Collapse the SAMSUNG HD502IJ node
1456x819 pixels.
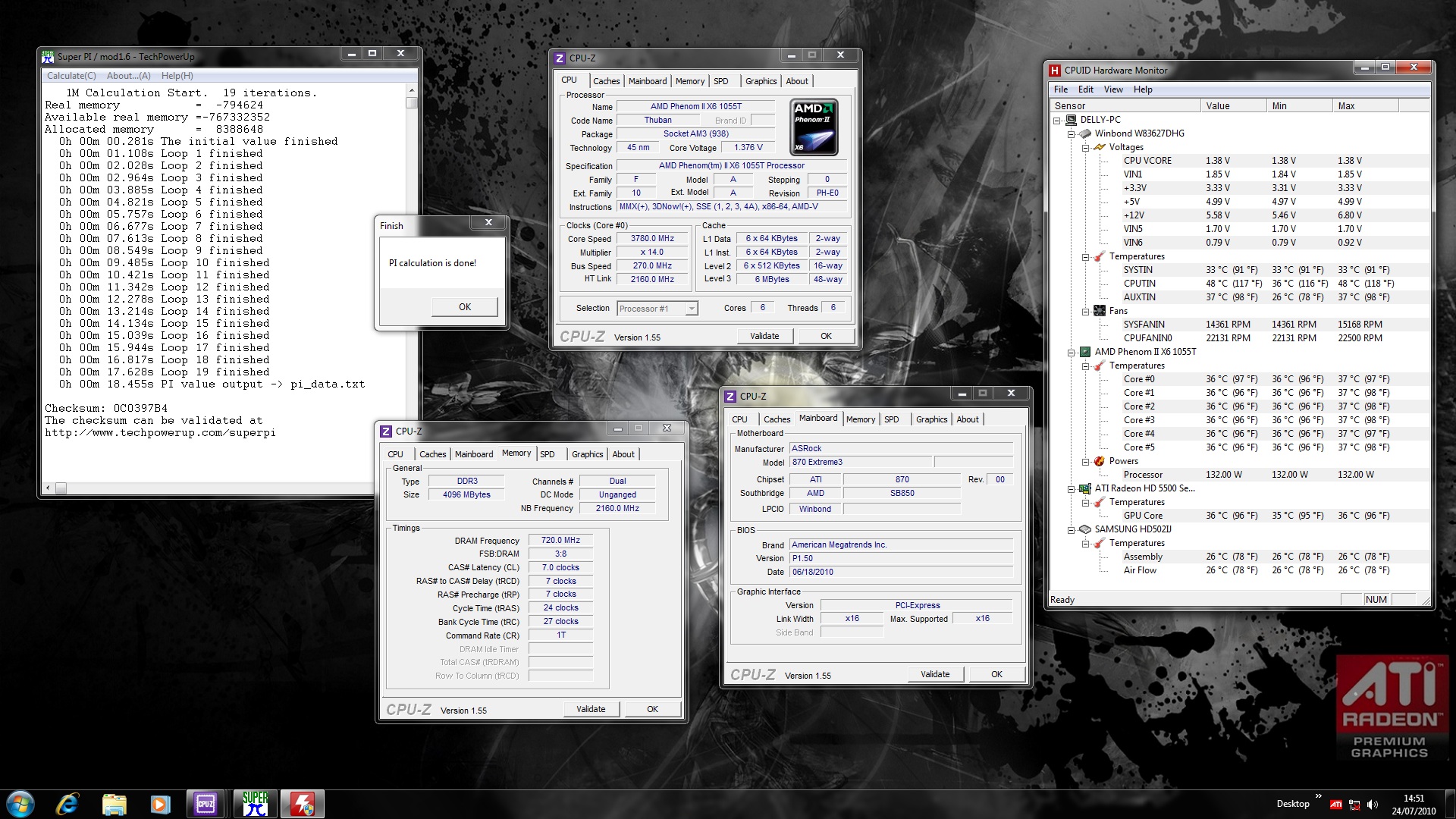[1072, 530]
